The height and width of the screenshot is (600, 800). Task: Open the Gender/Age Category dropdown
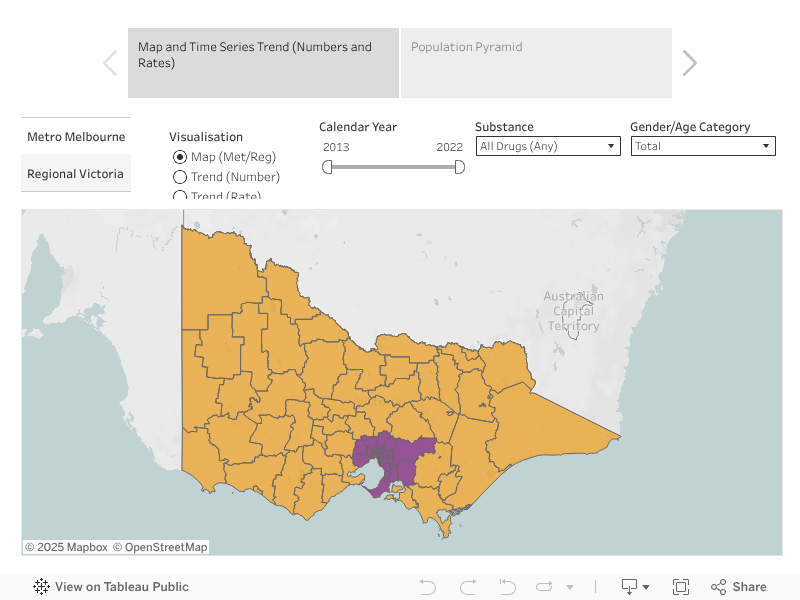[x=703, y=146]
